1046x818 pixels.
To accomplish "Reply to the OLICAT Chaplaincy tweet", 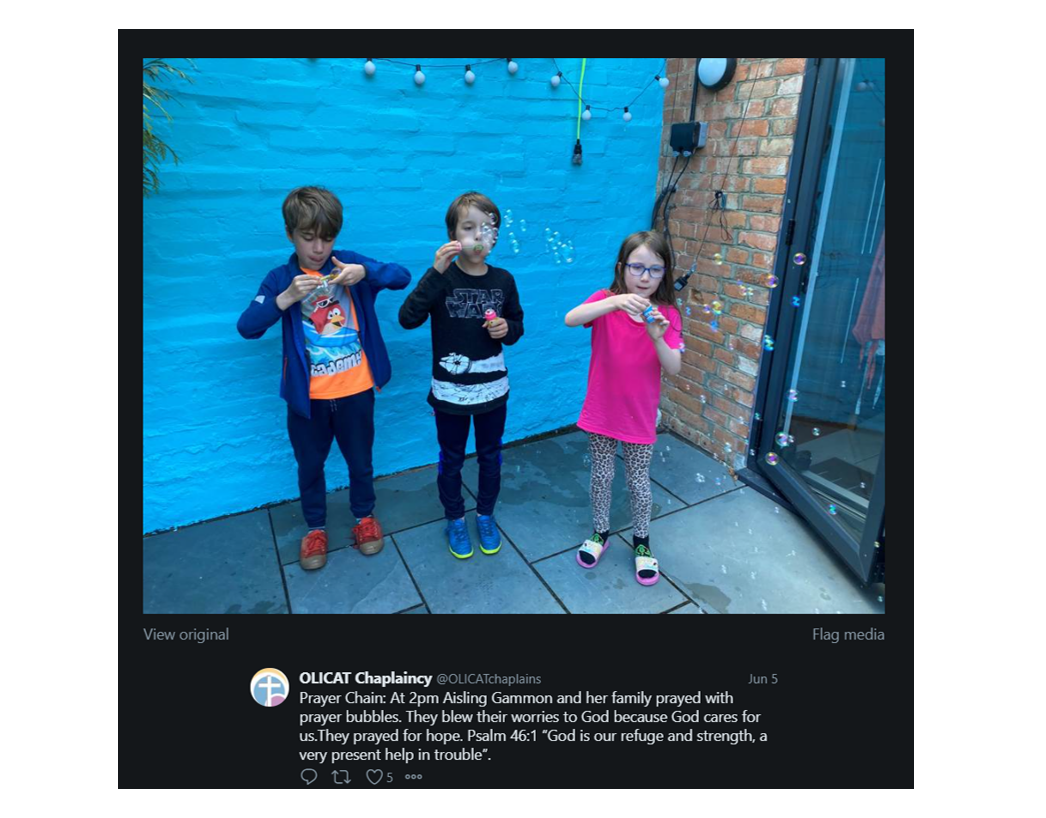I will tap(308, 776).
